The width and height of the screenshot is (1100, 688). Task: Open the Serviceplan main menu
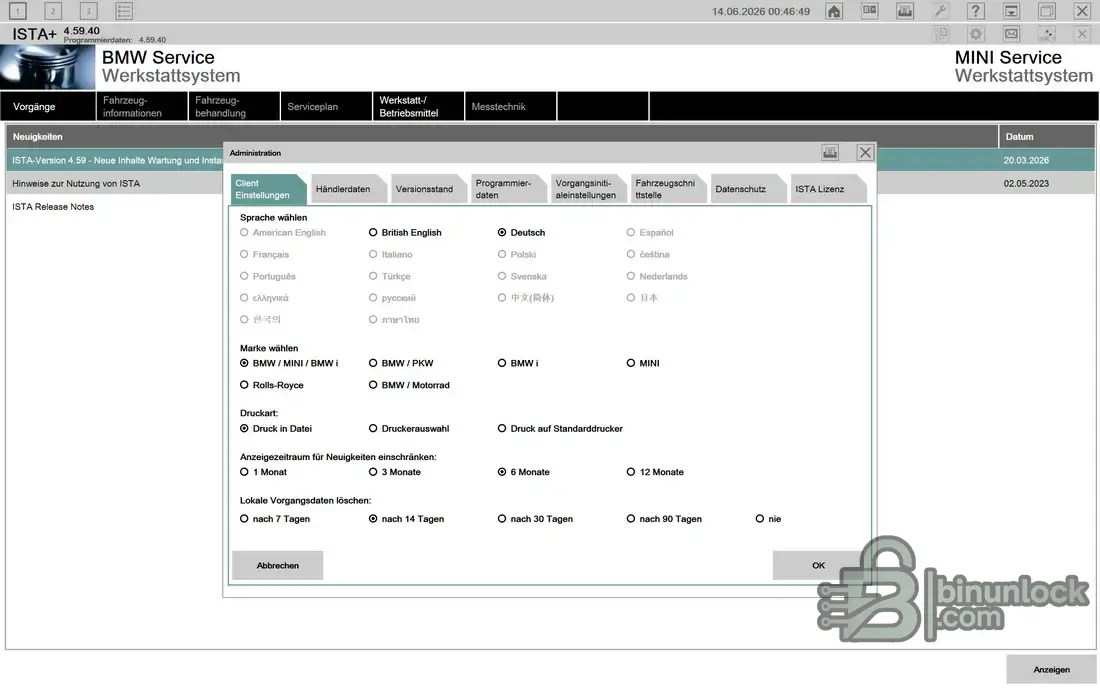click(326, 107)
